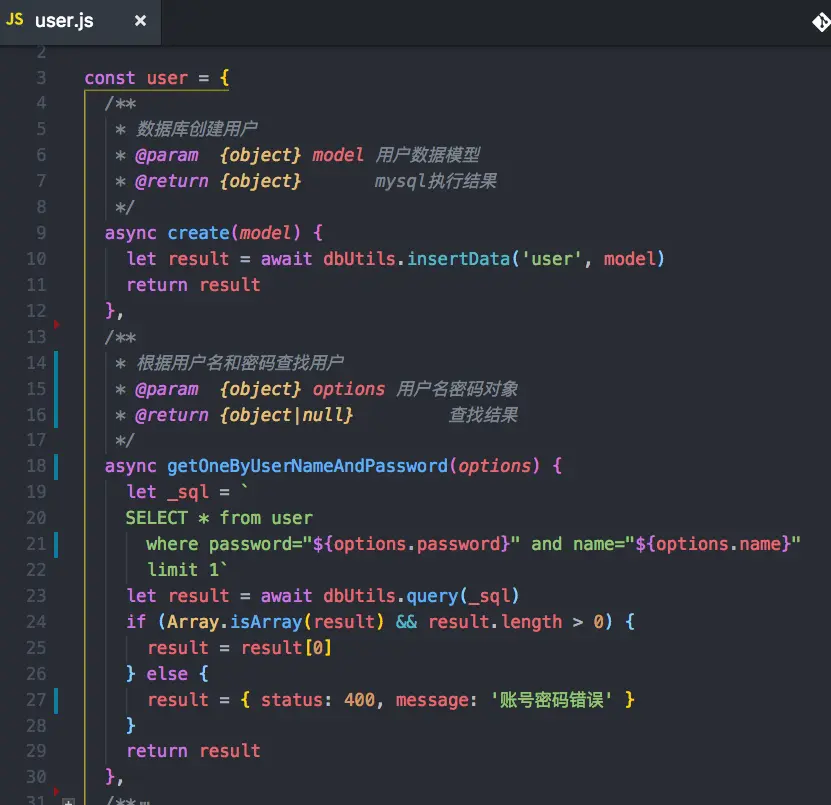Click 'const user = {' declaration
Viewport: 831px width, 805px height.
pyautogui.click(x=157, y=78)
